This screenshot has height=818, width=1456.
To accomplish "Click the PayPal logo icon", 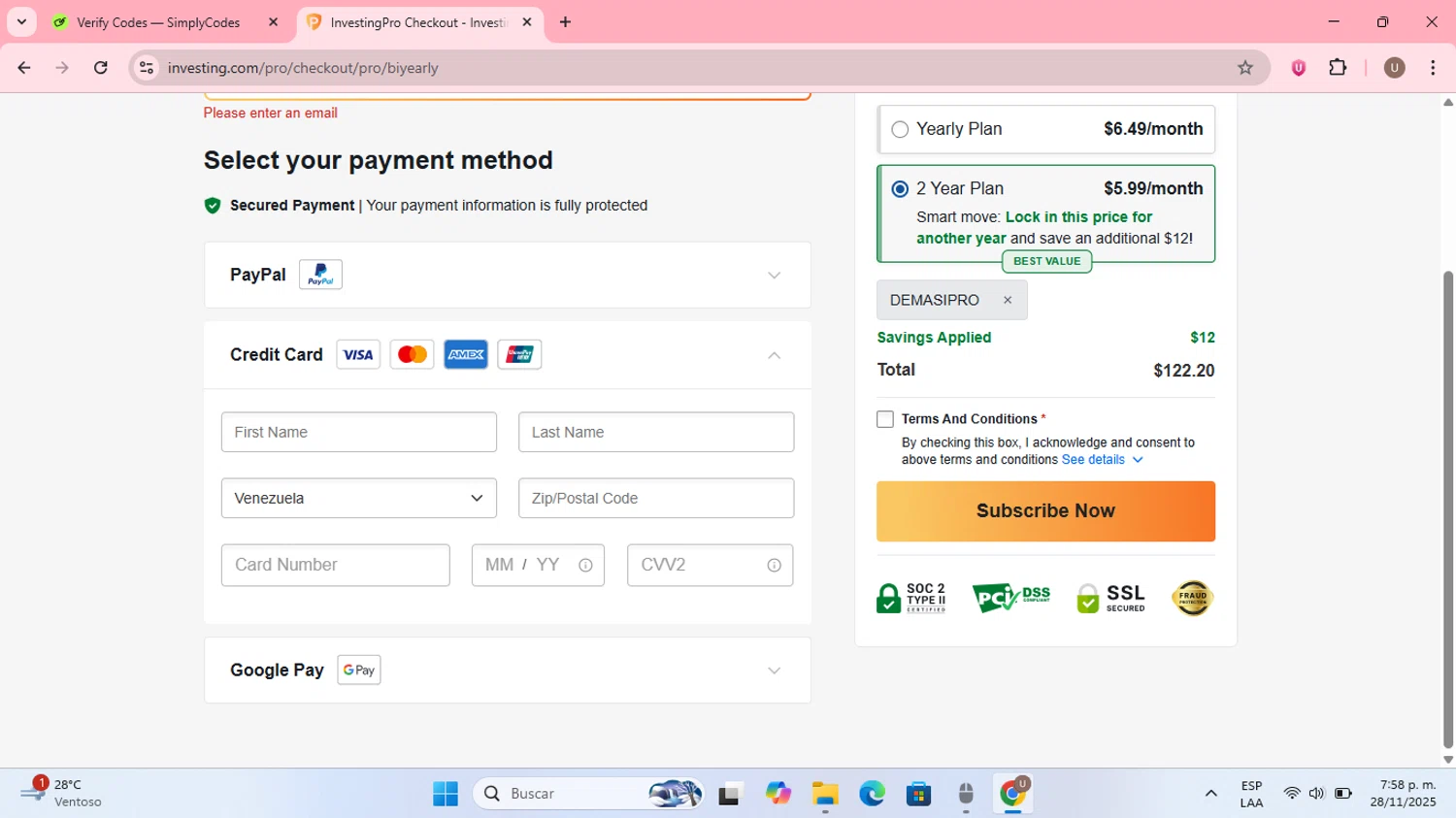I will point(320,275).
